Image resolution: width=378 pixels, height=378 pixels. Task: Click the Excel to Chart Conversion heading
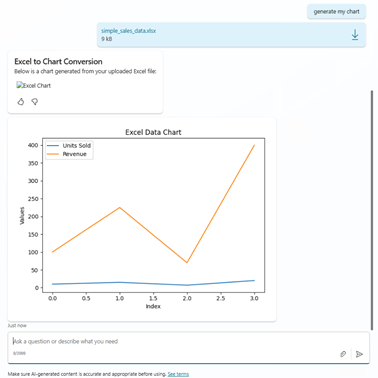click(x=58, y=61)
